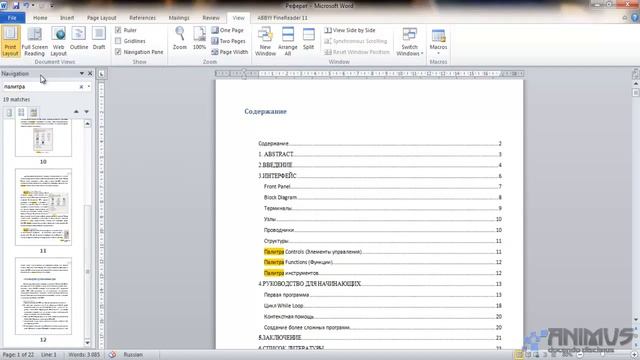Switch to the Review tab
Viewport: 640px width, 360px height.
[x=211, y=18]
